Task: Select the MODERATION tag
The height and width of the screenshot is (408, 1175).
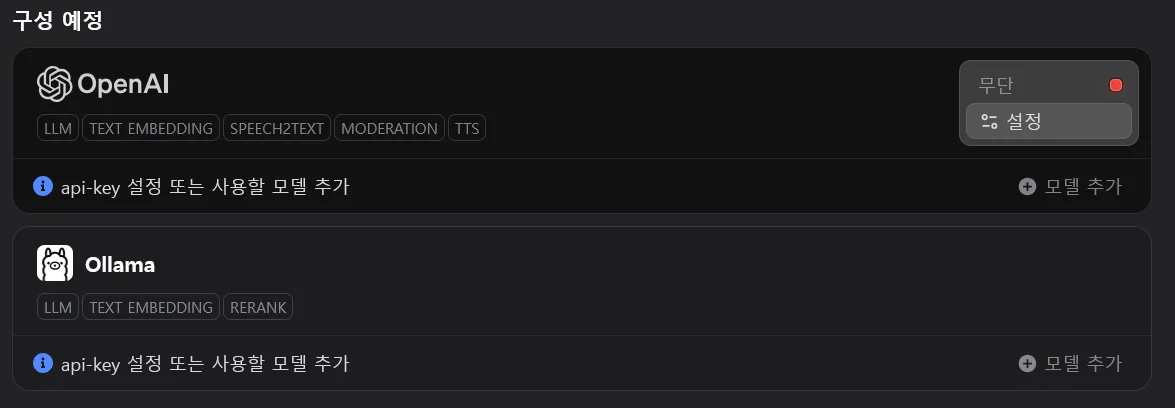Action: [389, 129]
